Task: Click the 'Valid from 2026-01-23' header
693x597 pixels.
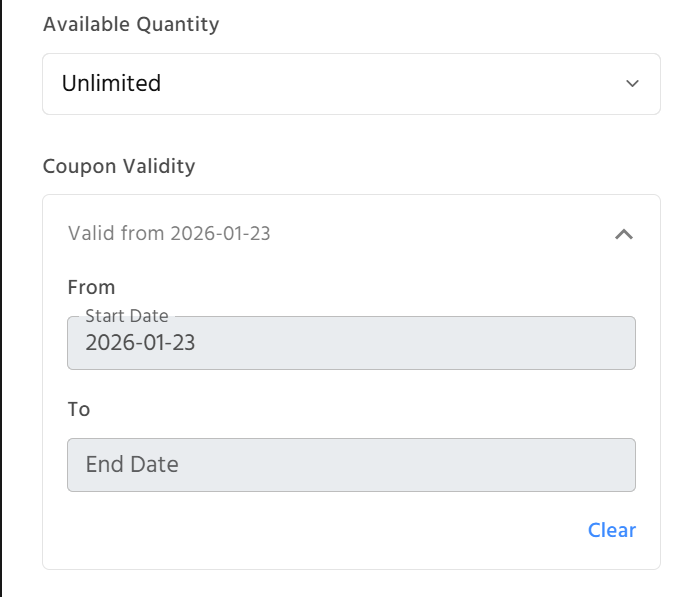Action: pos(169,234)
